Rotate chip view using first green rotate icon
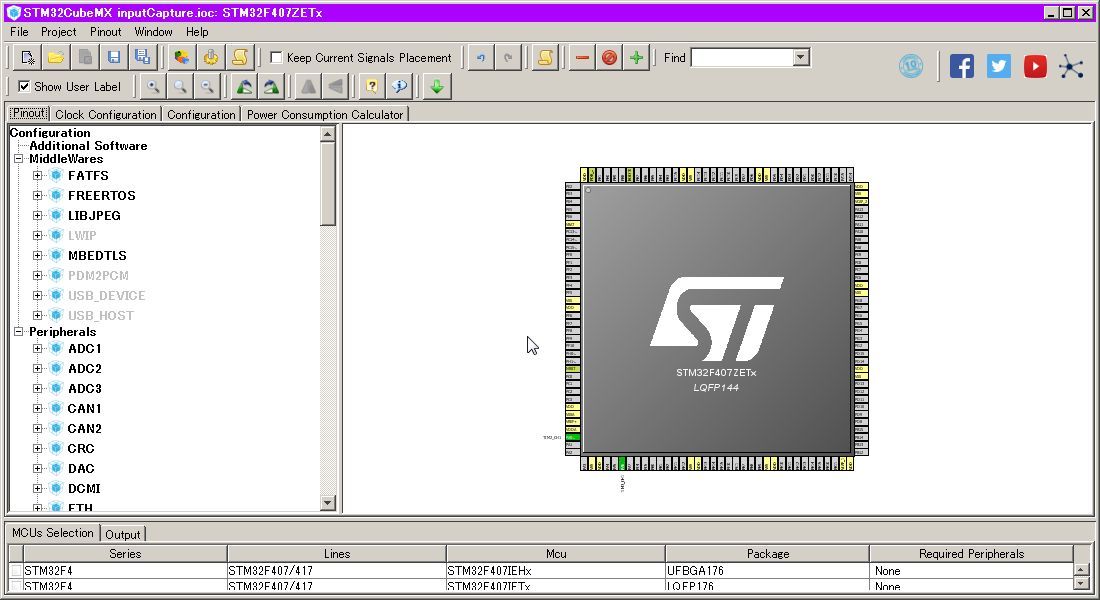 pos(244,86)
